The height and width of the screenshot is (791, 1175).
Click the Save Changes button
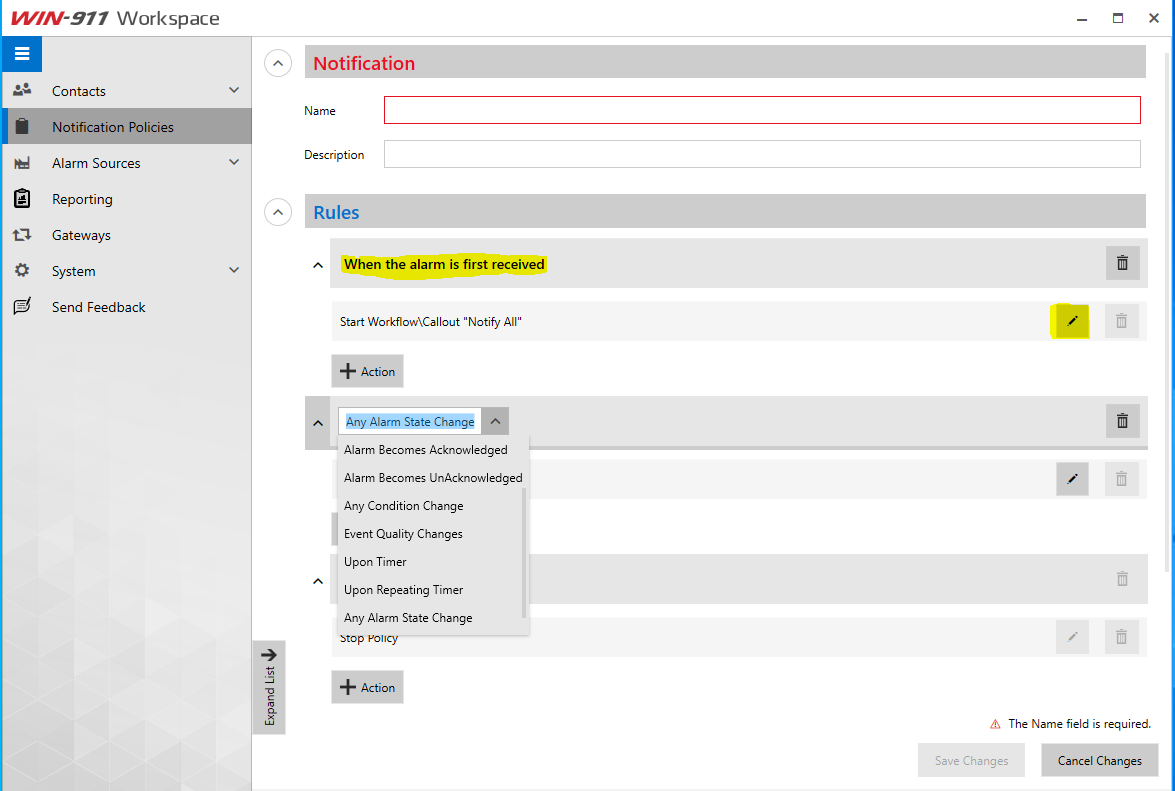[971, 760]
